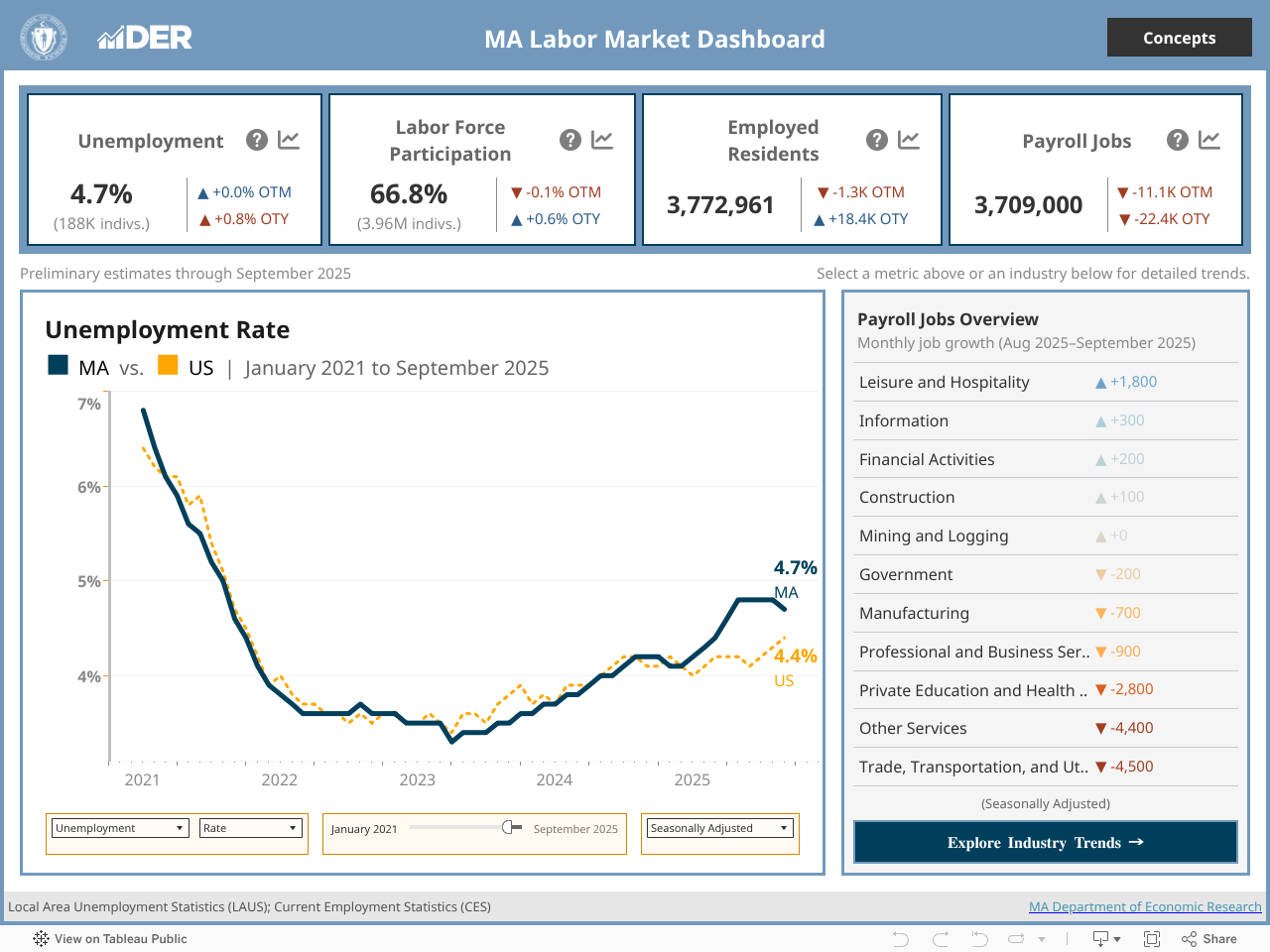Open the Unemployment trend chart icon

point(289,140)
